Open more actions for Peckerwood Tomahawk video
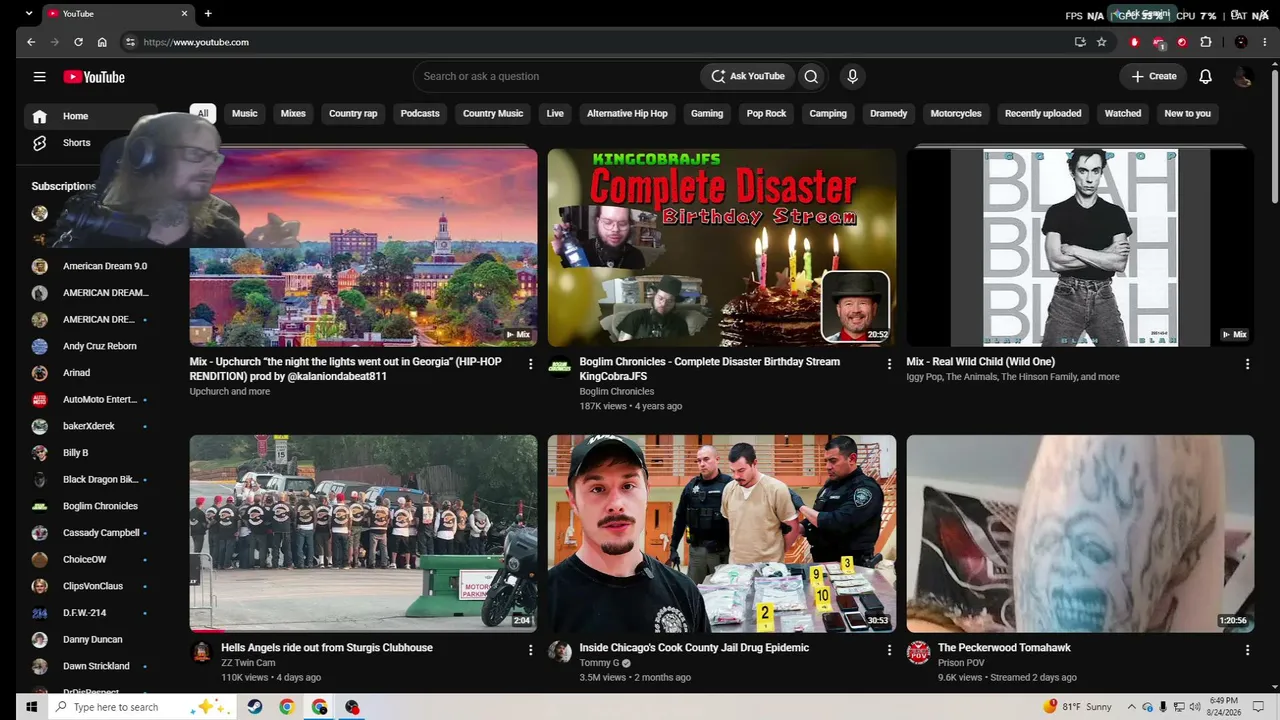1280x720 pixels. [1247, 650]
